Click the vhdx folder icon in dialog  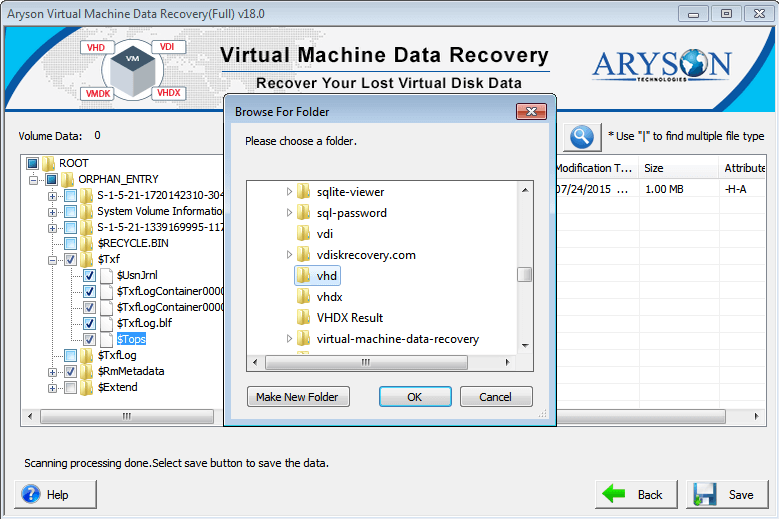(x=304, y=297)
